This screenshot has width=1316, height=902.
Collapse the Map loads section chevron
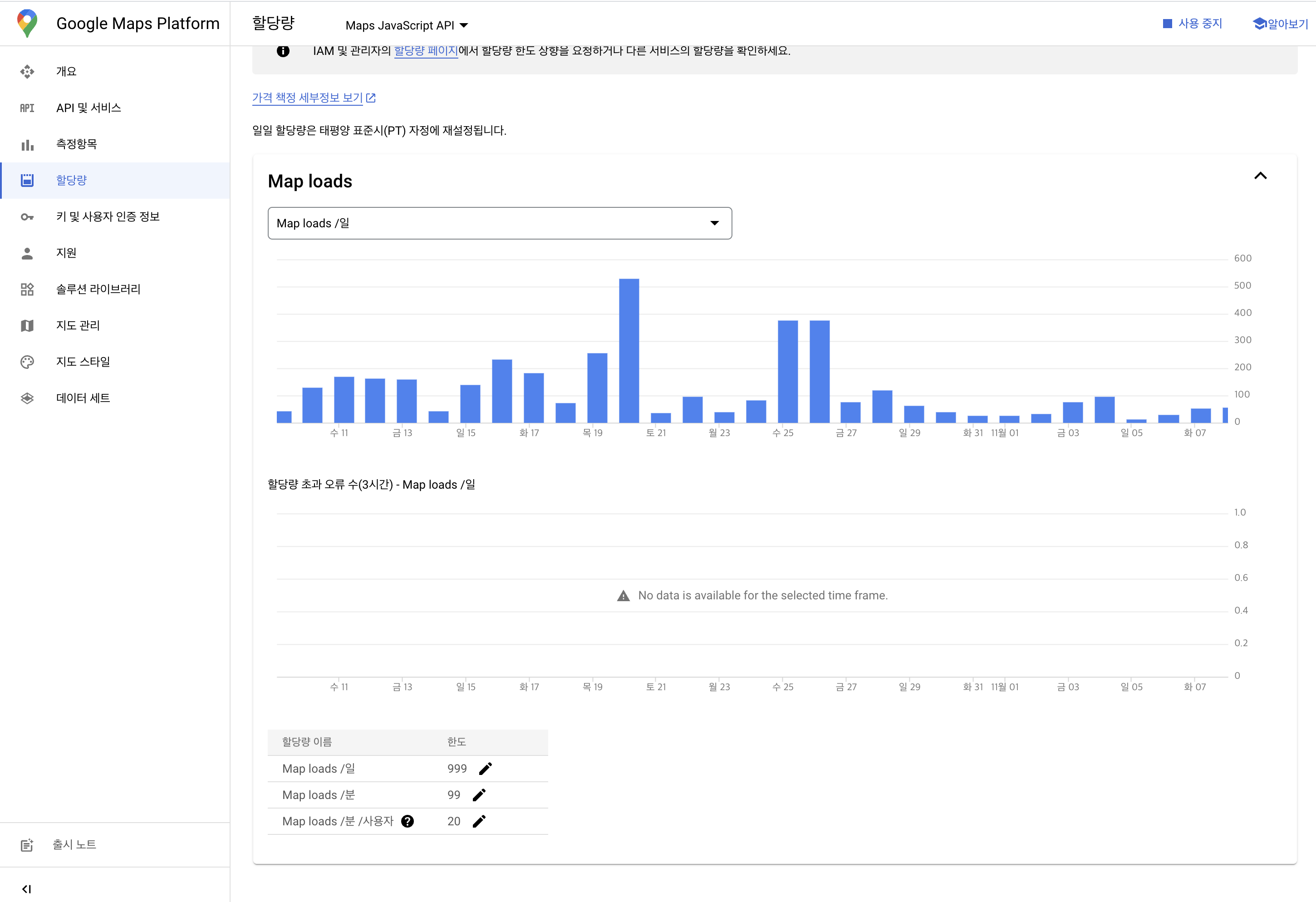pyautogui.click(x=1260, y=176)
